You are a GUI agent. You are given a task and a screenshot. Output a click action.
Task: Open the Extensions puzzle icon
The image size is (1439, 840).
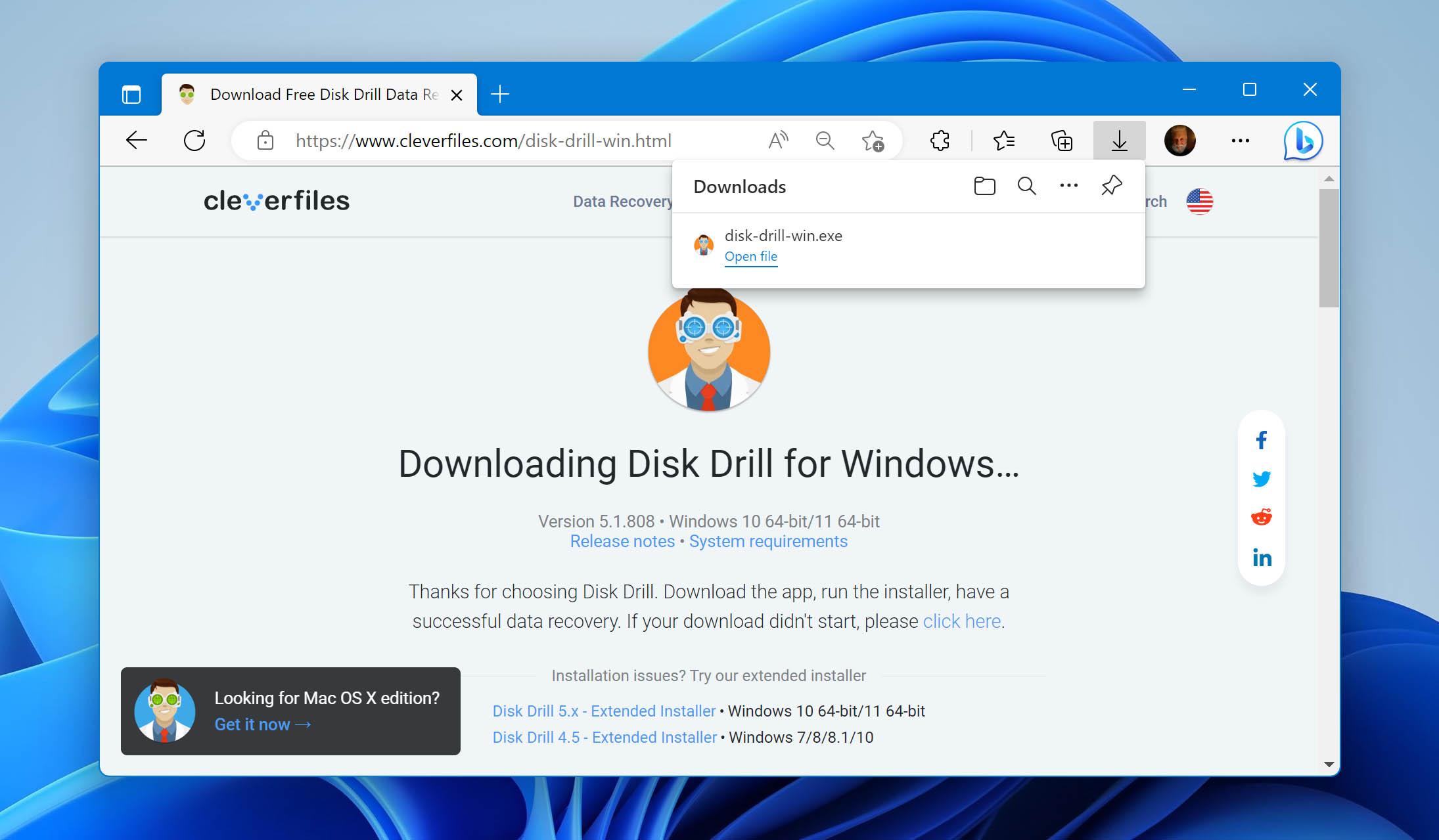pos(940,141)
